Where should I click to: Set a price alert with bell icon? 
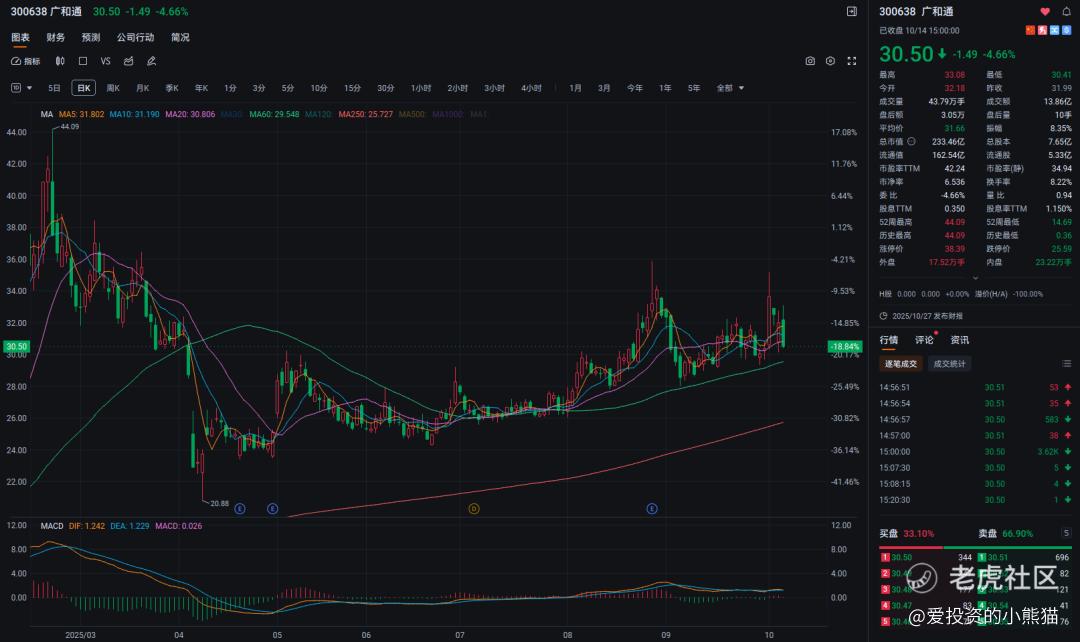[x=1066, y=12]
